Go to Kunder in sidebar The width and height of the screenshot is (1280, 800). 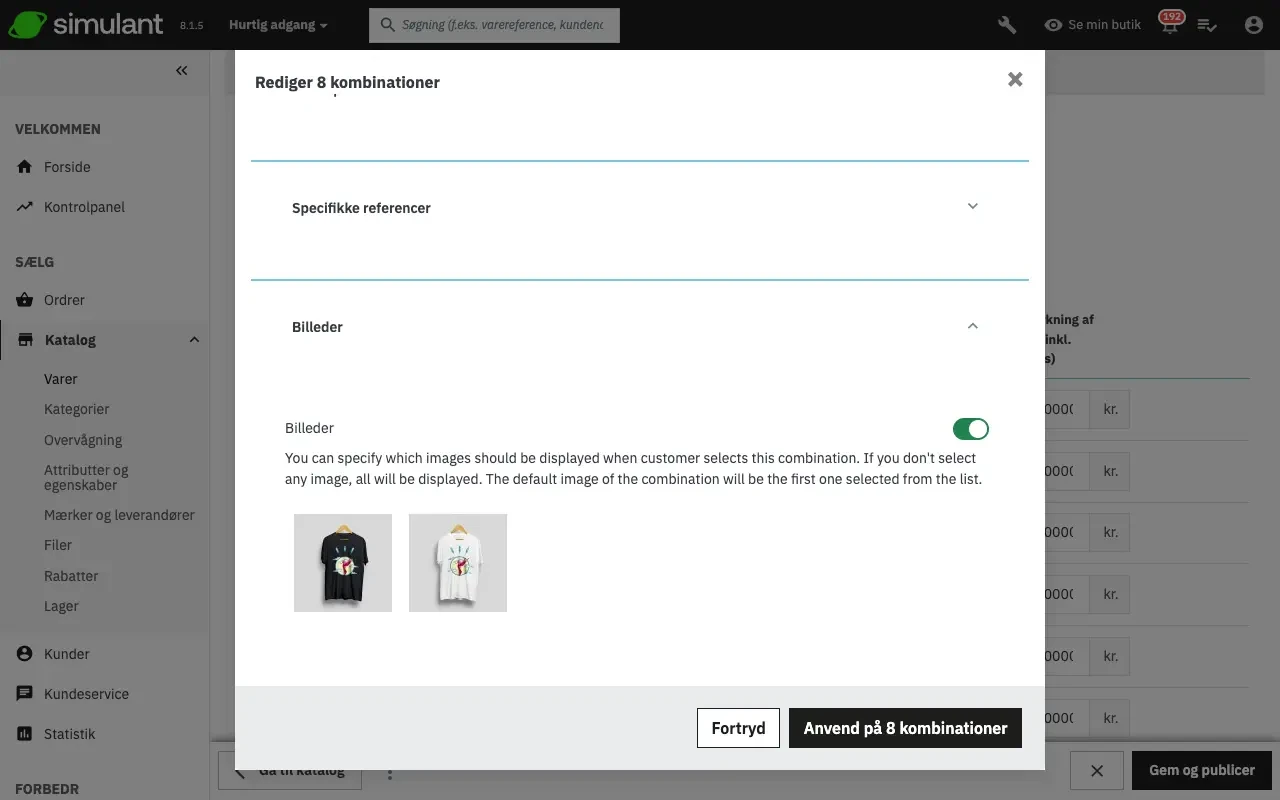tap(67, 654)
